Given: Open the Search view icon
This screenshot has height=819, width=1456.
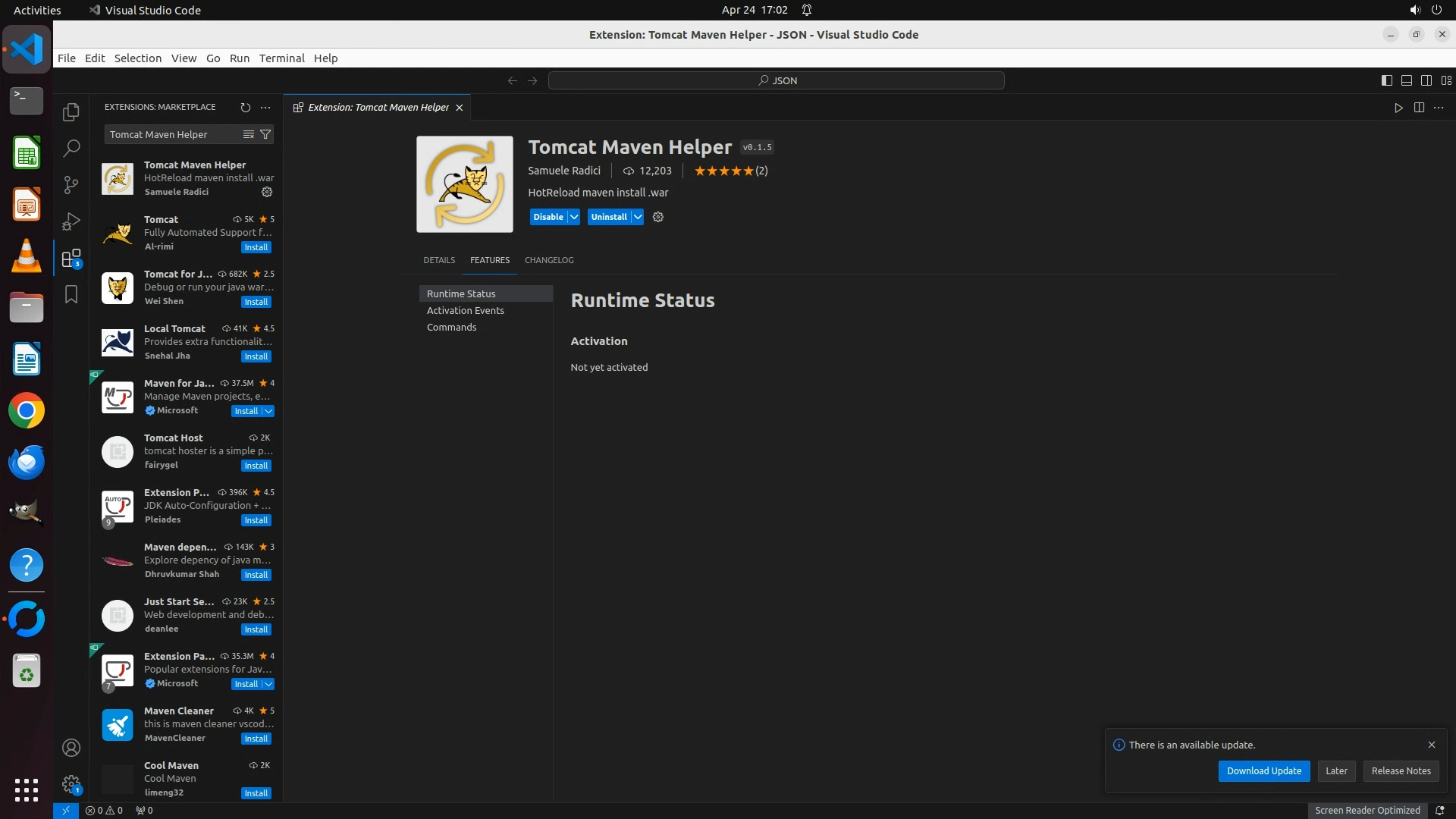Looking at the screenshot, I should click(x=71, y=148).
